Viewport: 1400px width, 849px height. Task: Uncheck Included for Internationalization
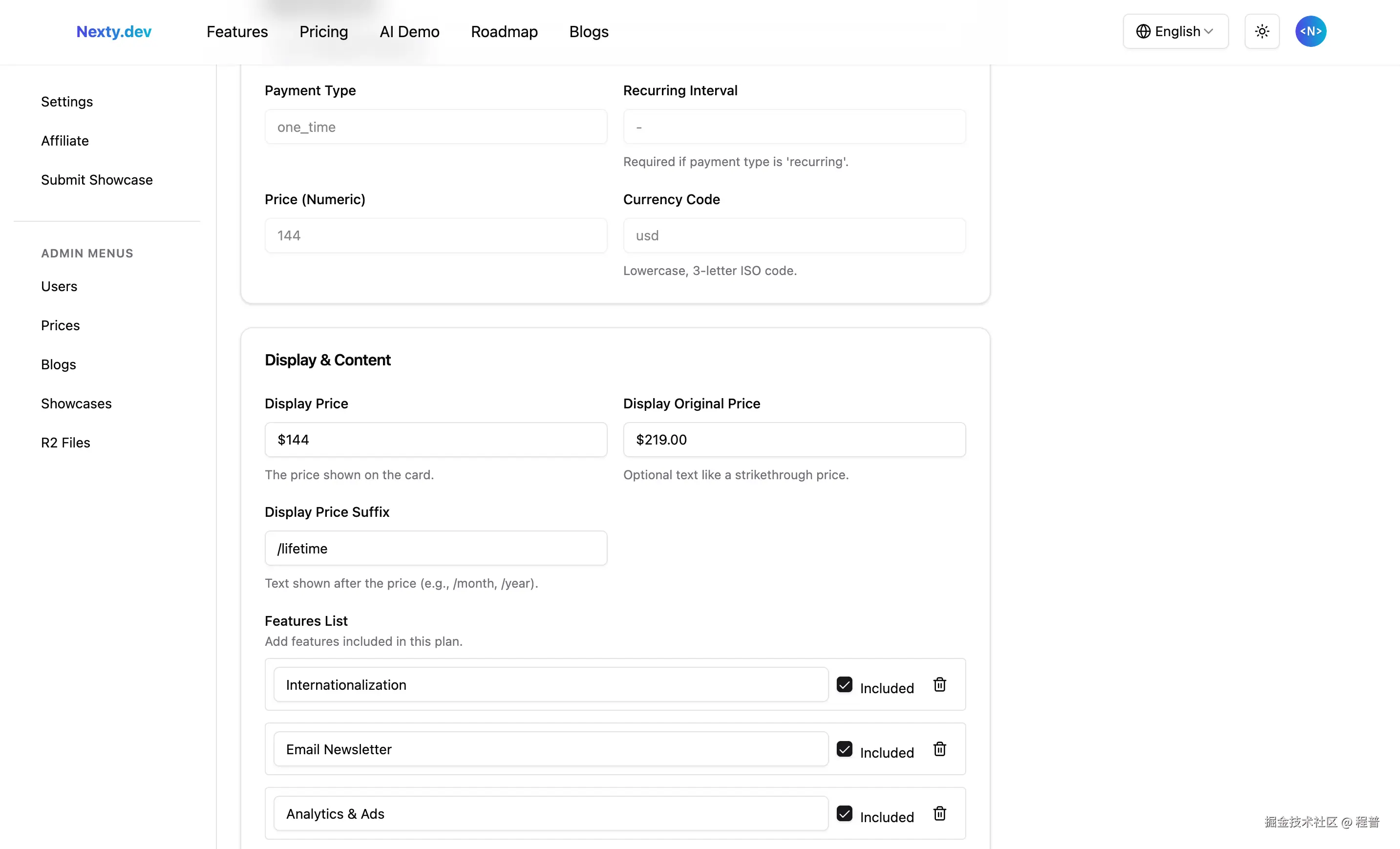tap(844, 684)
